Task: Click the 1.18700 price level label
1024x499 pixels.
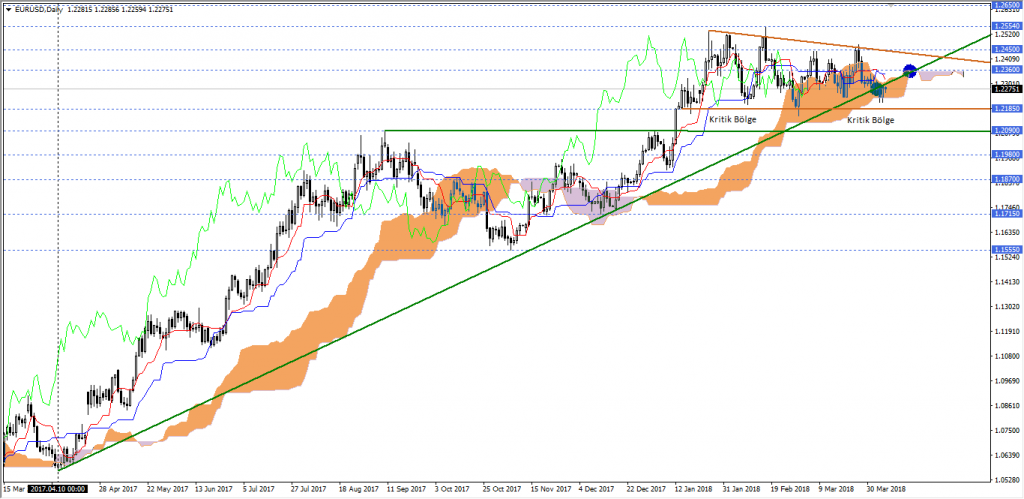Action: [x=1006, y=178]
